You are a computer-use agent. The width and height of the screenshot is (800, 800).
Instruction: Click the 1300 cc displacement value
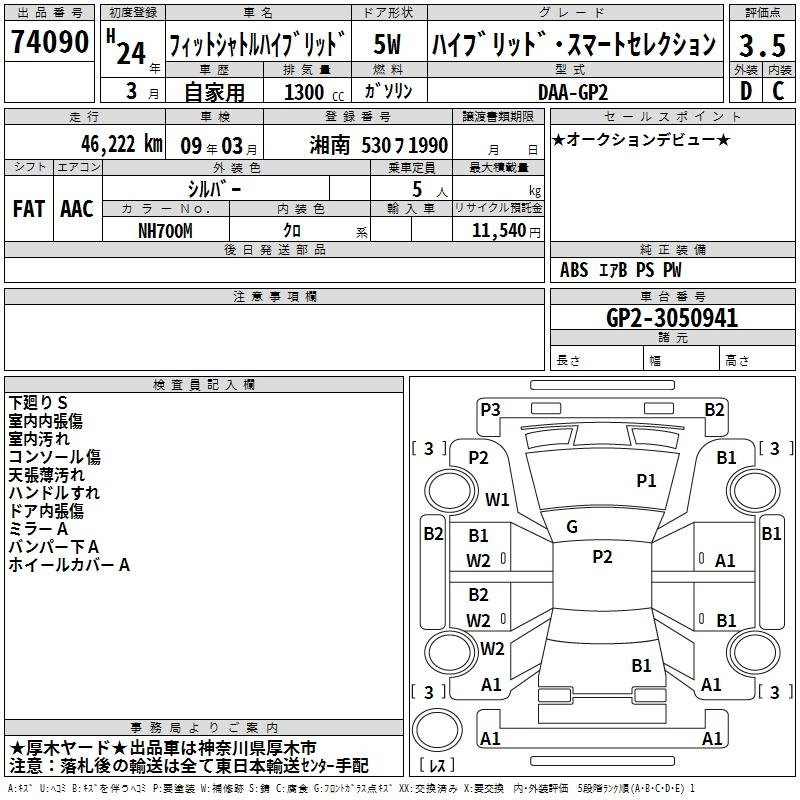coord(314,92)
